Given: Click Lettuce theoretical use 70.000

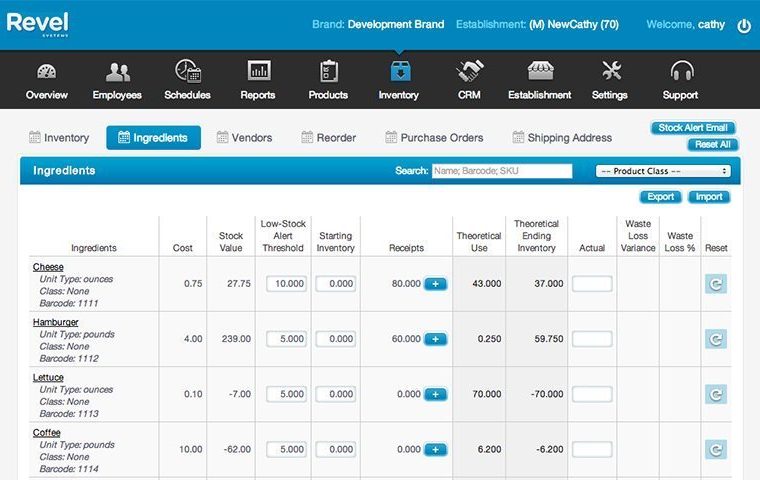Looking at the screenshot, I should [x=487, y=394].
